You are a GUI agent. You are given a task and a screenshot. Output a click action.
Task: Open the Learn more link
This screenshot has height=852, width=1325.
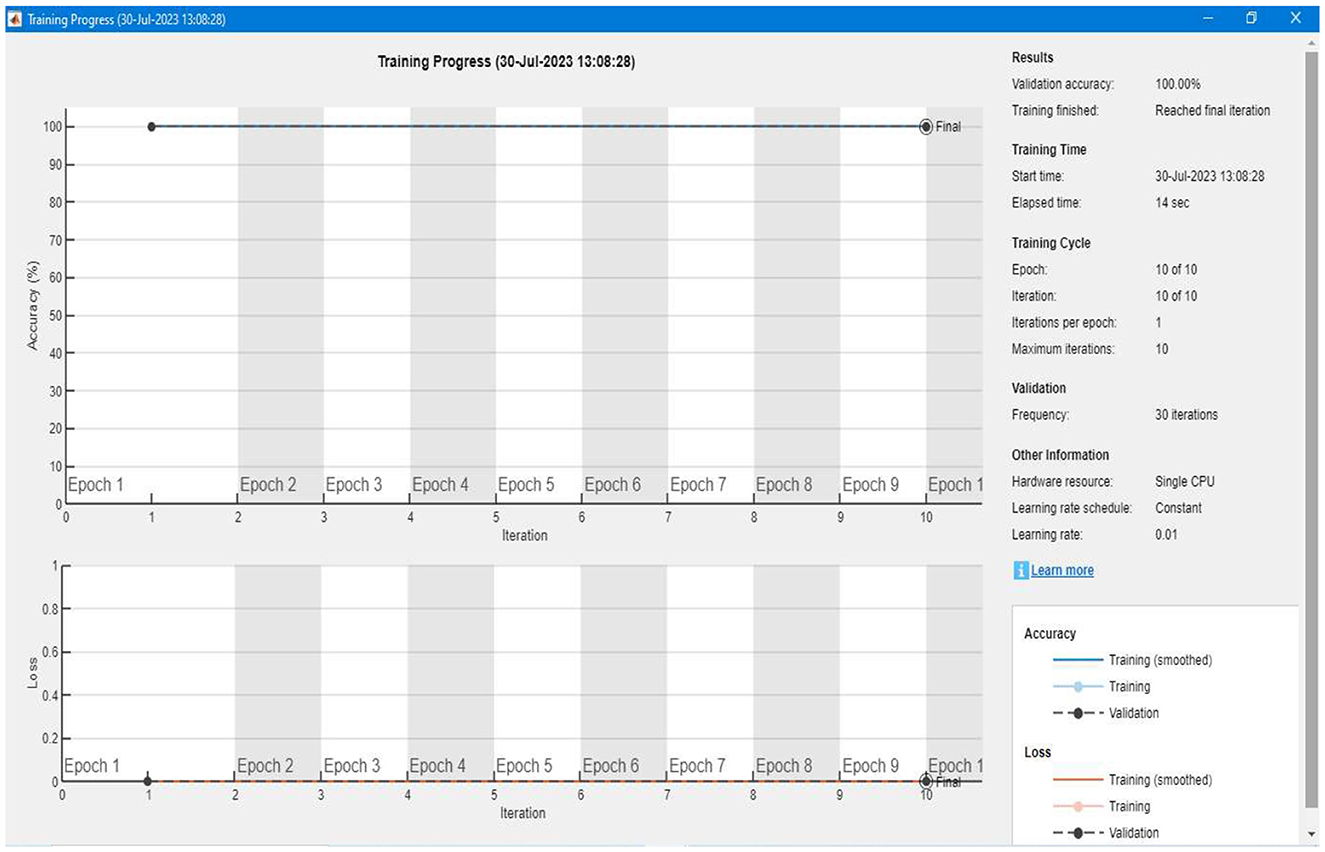pyautogui.click(x=1062, y=570)
